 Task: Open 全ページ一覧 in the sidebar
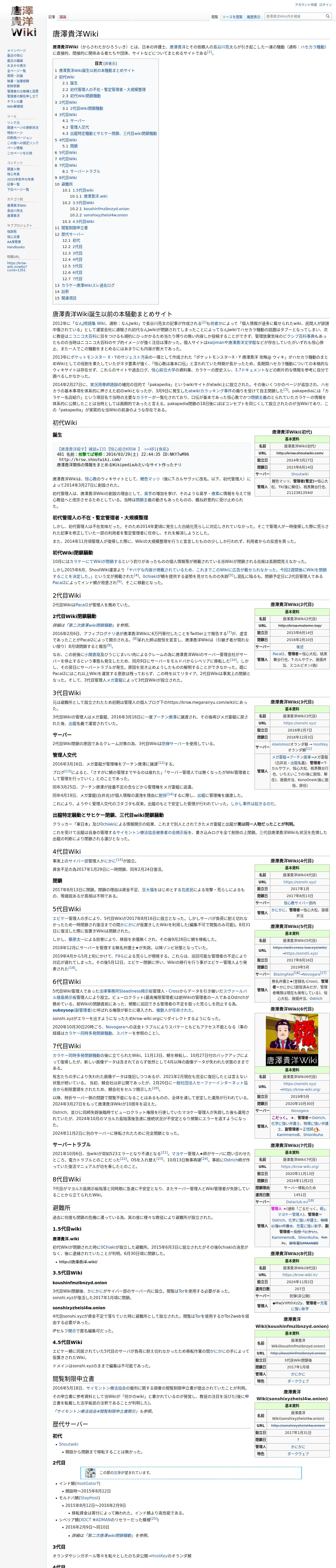pyautogui.click(x=16, y=71)
